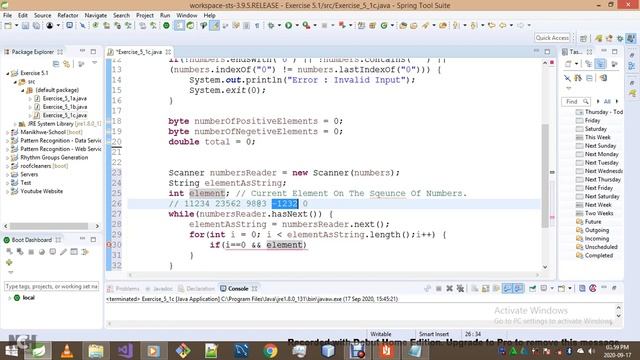Click the Back navigation yellow arrow
Image resolution: width=640 pixels, height=360 pixels.
(x=503, y=26)
